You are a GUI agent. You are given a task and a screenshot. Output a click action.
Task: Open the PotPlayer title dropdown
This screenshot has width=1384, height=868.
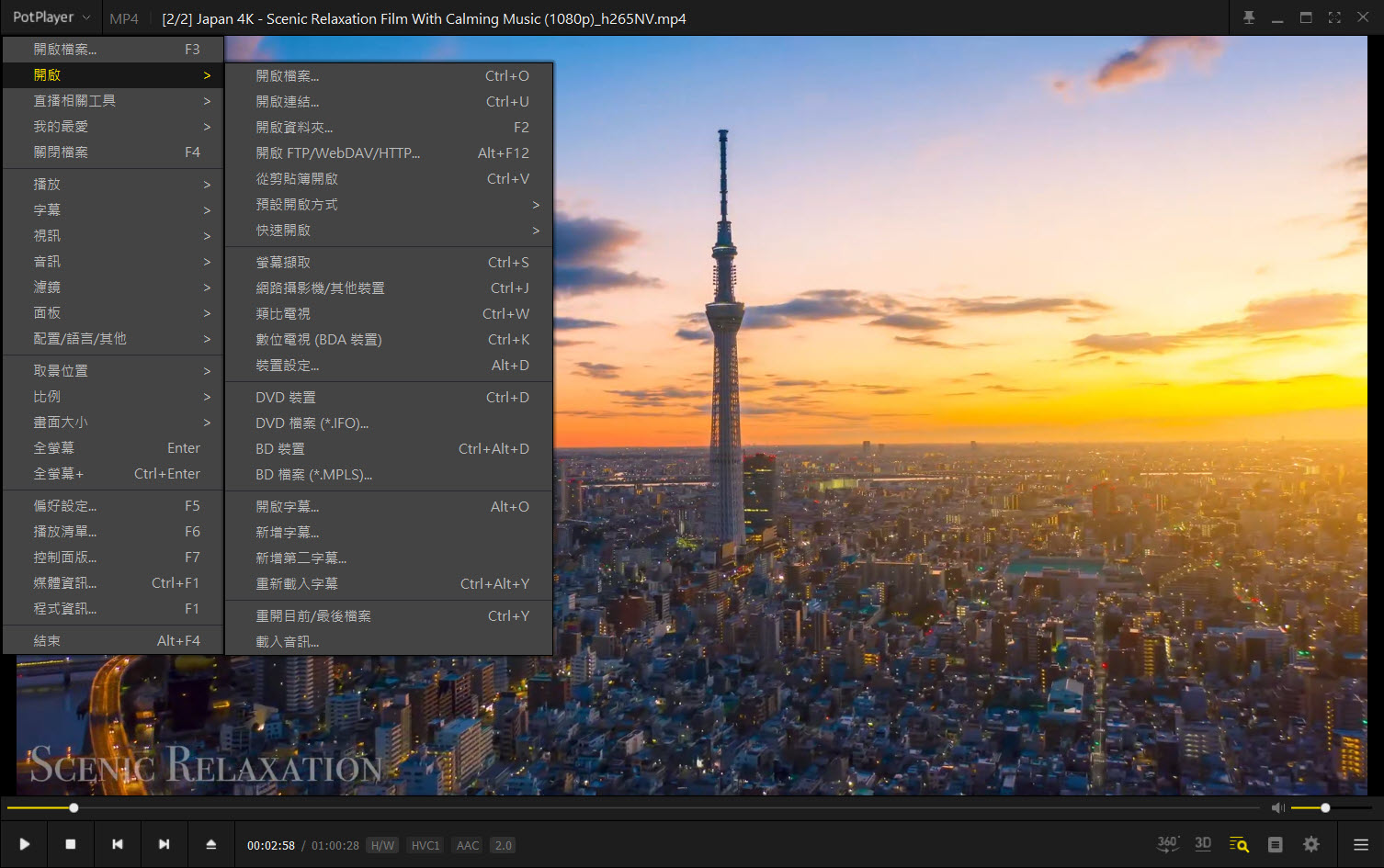click(x=51, y=17)
